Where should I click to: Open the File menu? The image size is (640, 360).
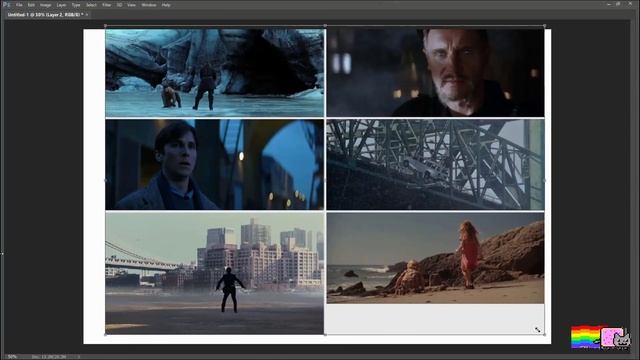[19, 5]
